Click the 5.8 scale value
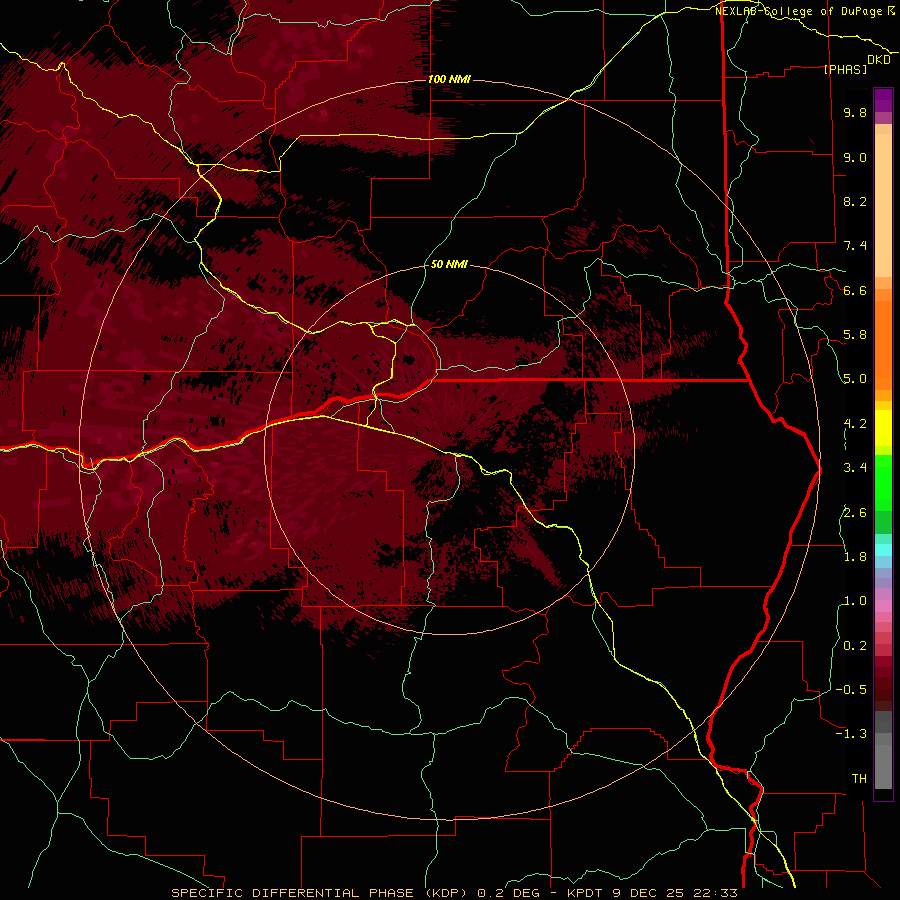The image size is (900, 900). [x=855, y=335]
